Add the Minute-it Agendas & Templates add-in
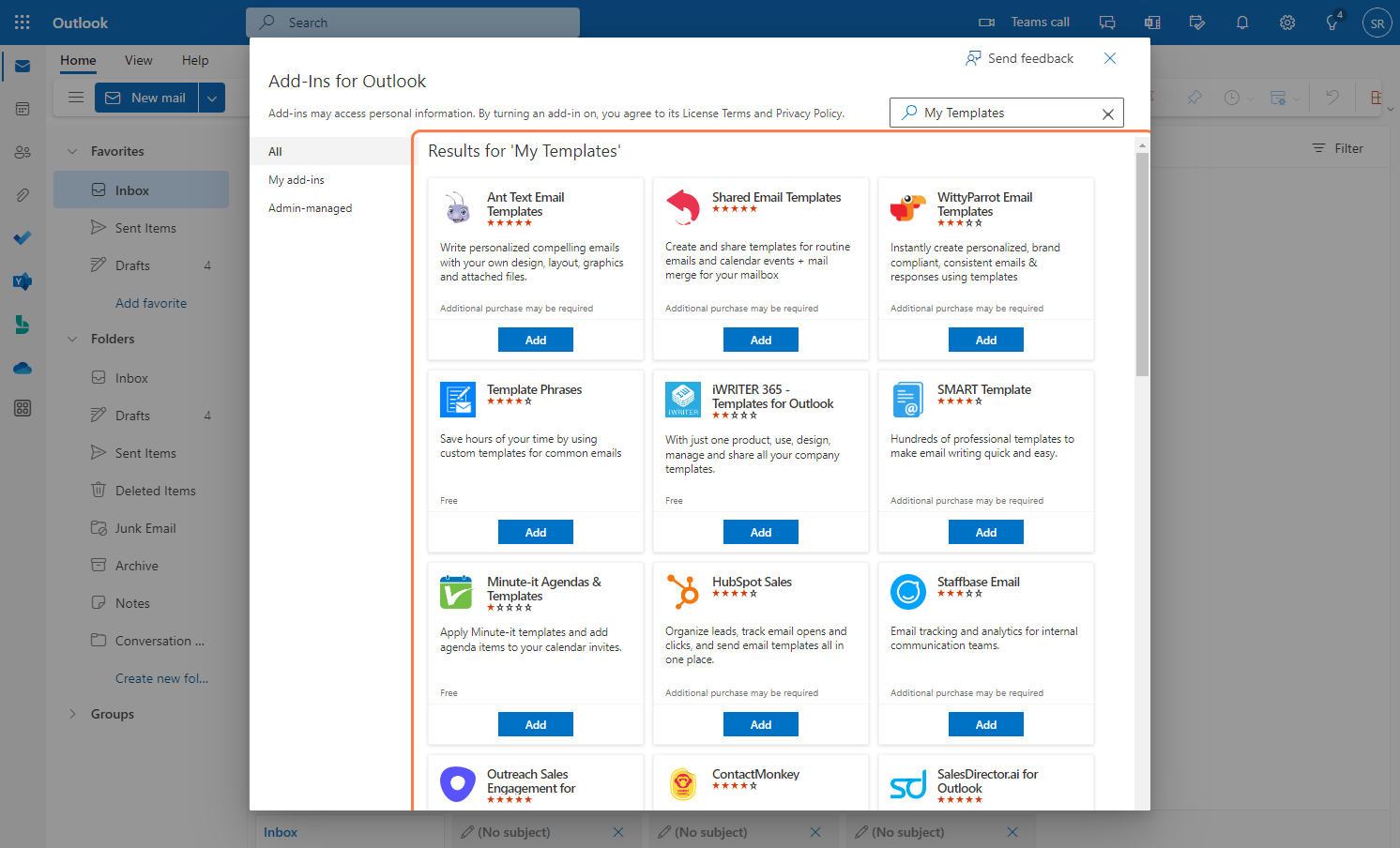The height and width of the screenshot is (848, 1400). point(536,724)
